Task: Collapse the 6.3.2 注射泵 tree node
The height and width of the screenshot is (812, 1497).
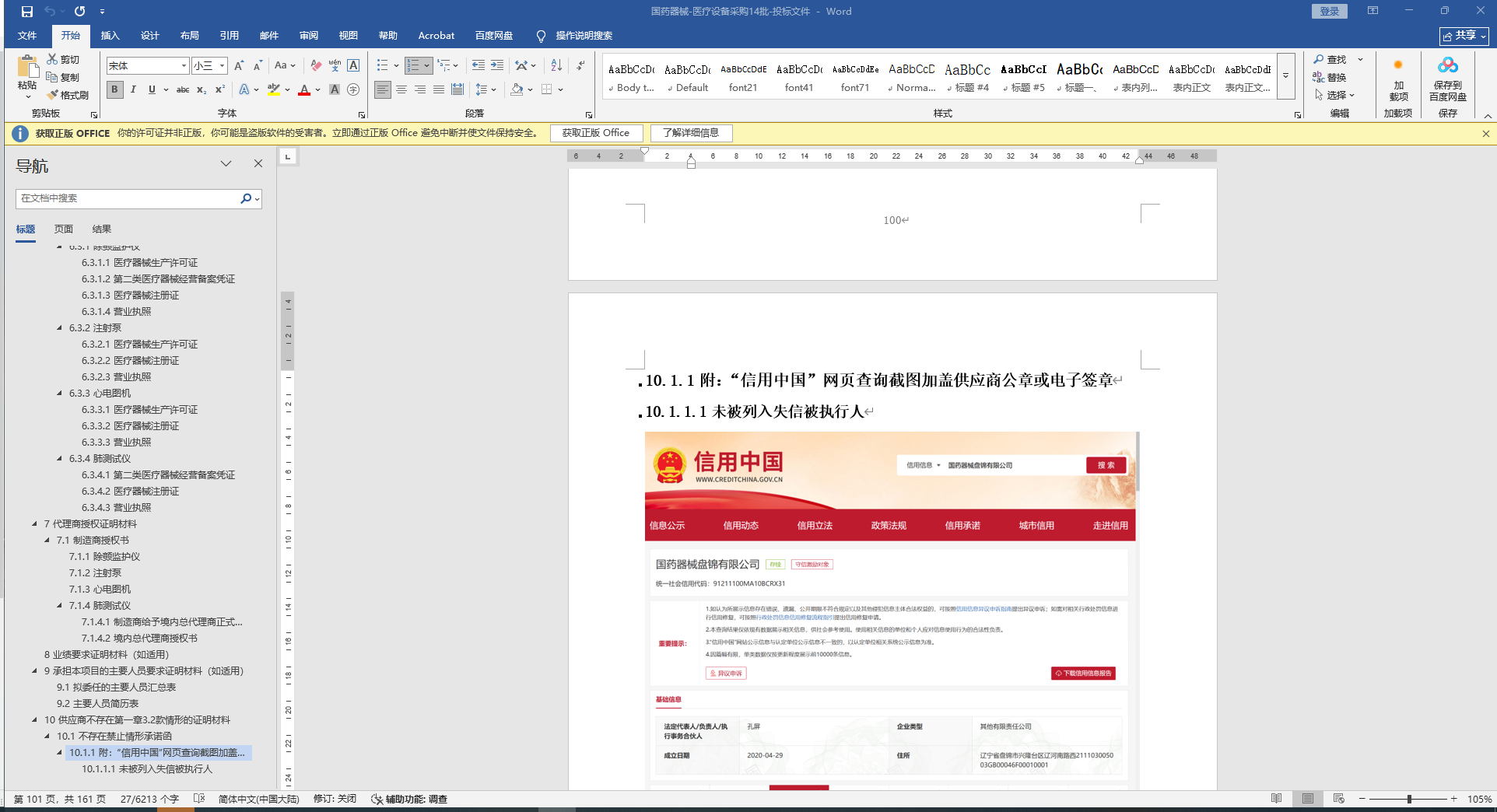Action: click(60, 328)
